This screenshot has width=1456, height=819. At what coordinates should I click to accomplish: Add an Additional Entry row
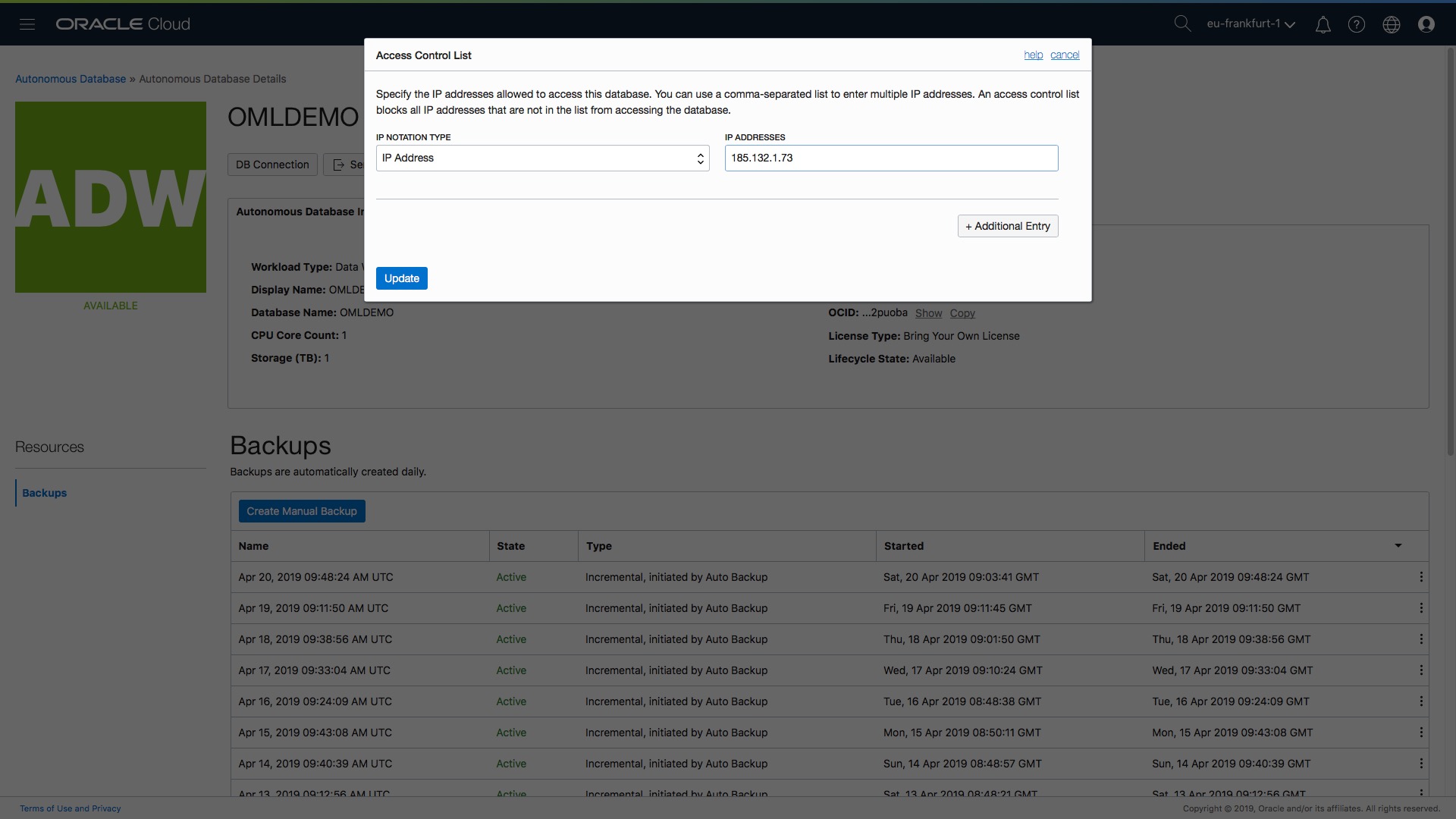pos(1007,226)
